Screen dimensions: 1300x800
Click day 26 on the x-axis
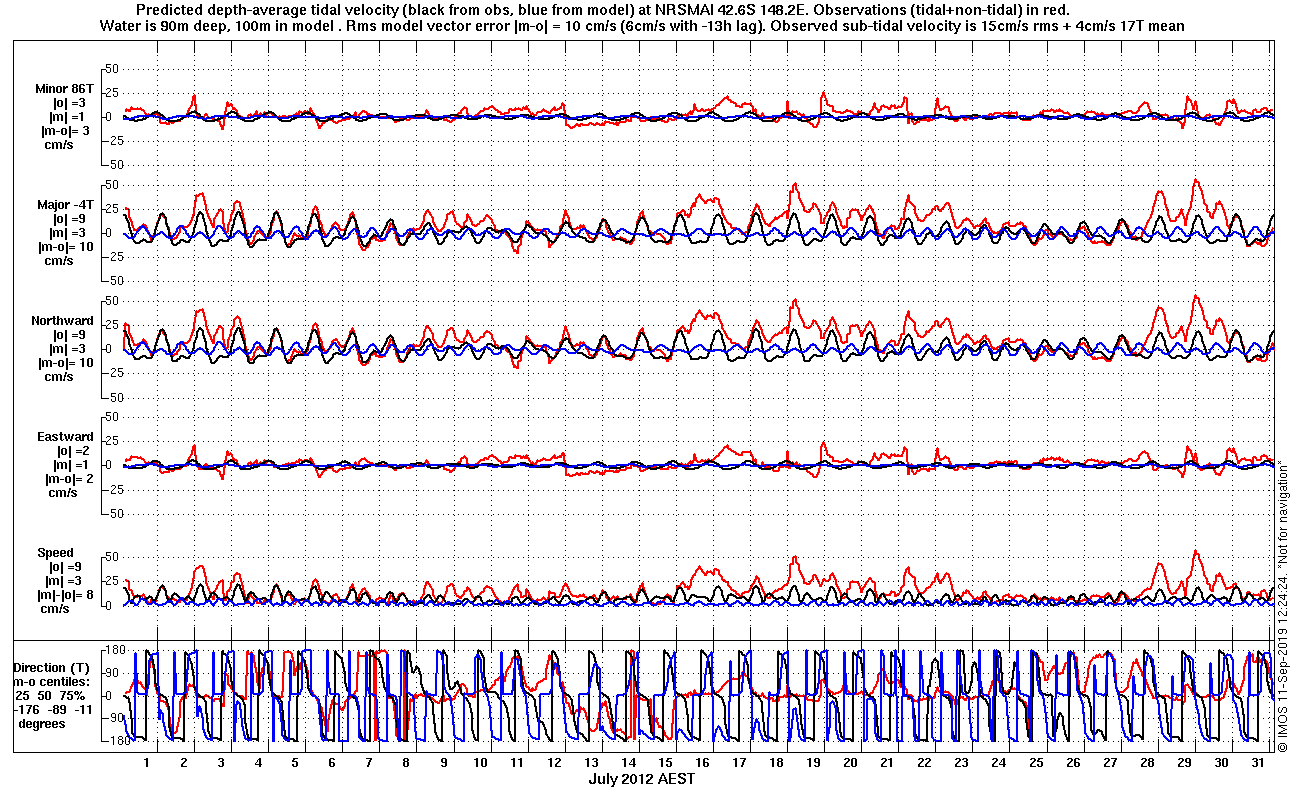[x=1072, y=762]
